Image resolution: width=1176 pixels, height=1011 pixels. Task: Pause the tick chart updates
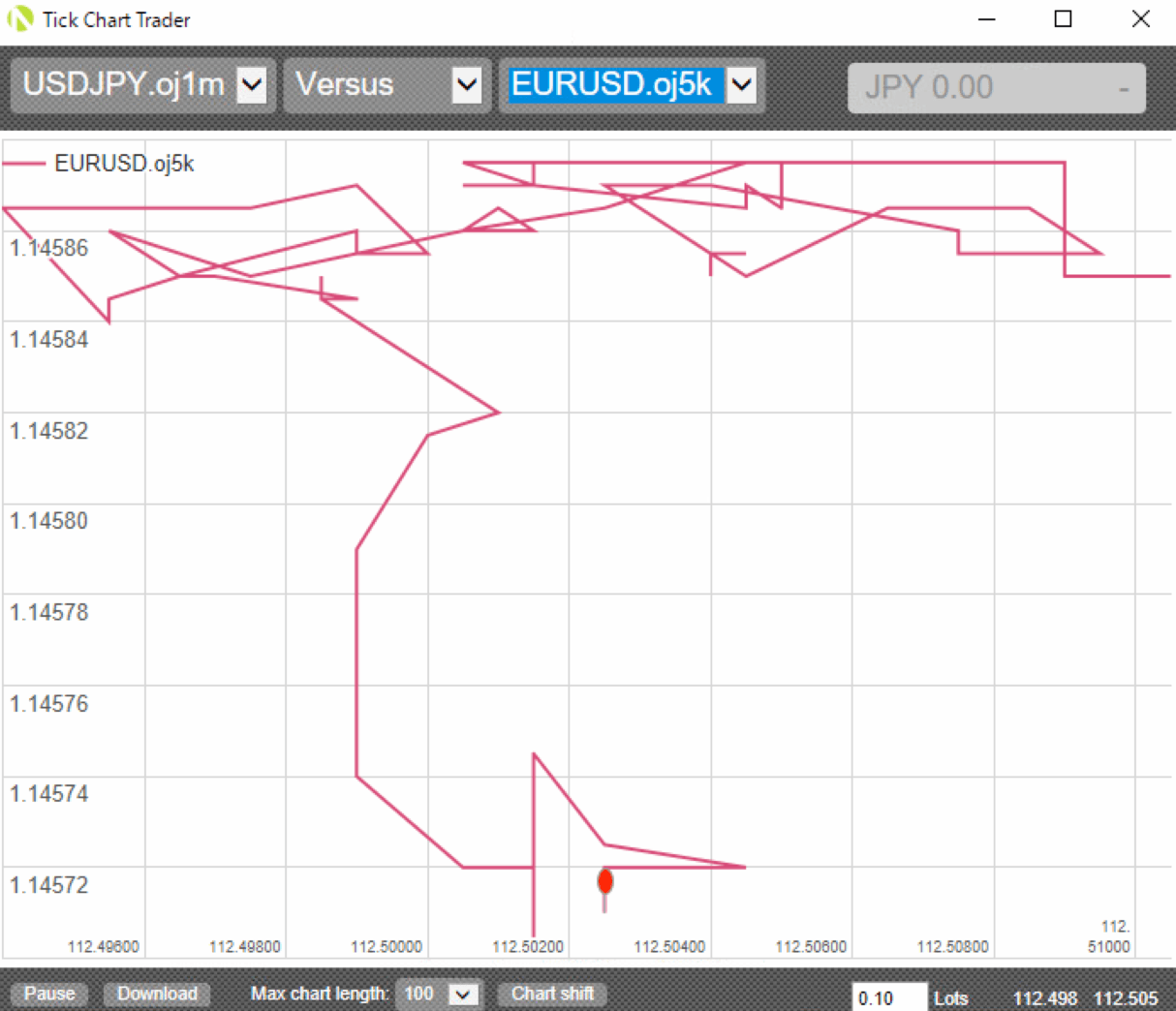pyautogui.click(x=49, y=995)
